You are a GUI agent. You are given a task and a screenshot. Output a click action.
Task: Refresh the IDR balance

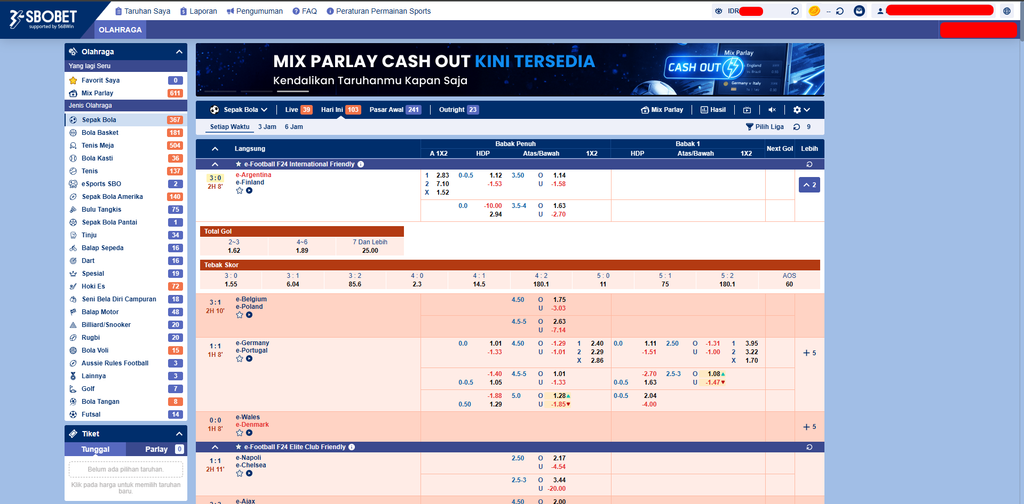(x=795, y=11)
